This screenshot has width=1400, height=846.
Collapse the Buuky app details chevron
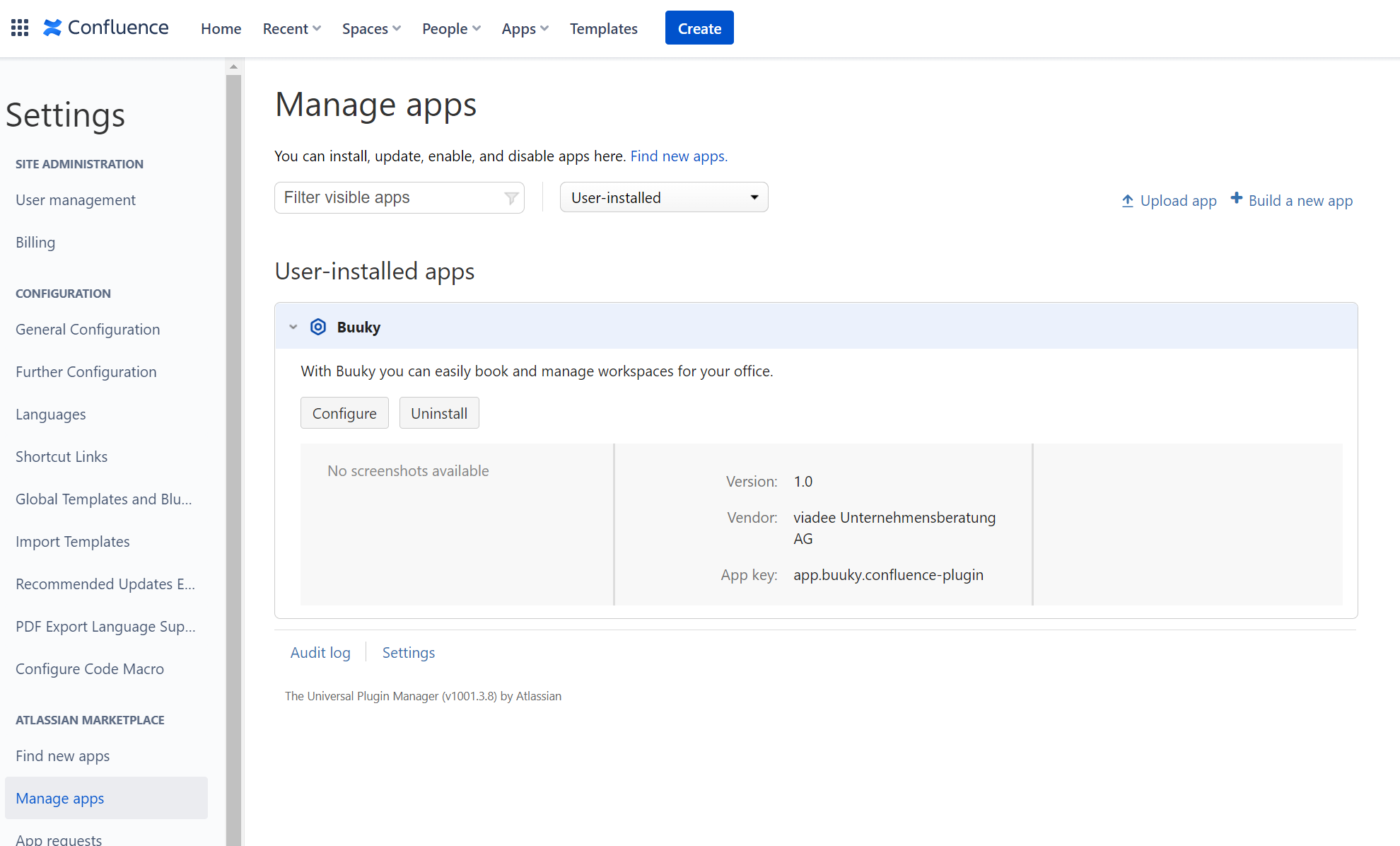tap(293, 327)
